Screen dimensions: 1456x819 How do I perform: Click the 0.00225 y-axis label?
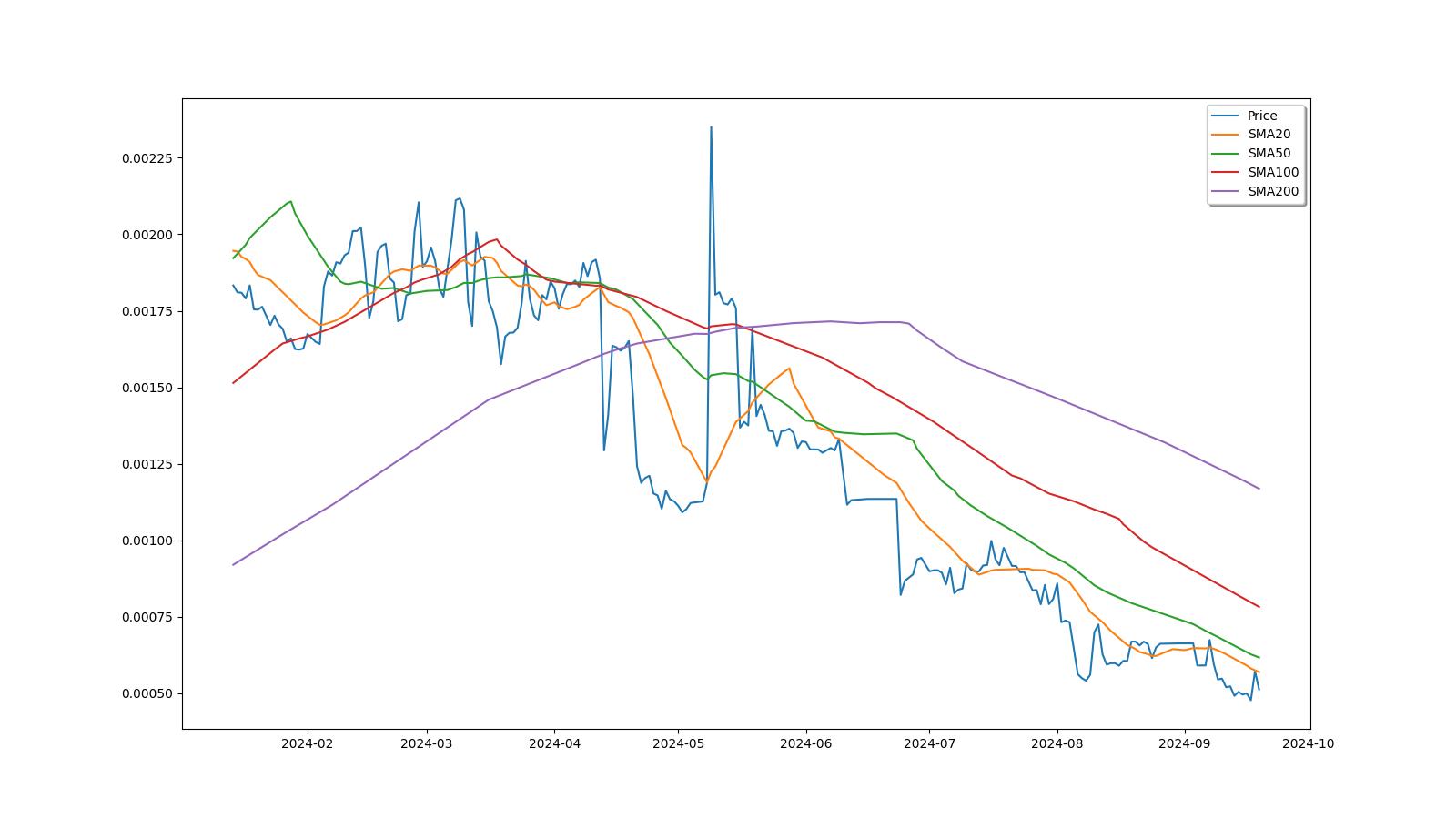pyautogui.click(x=147, y=158)
